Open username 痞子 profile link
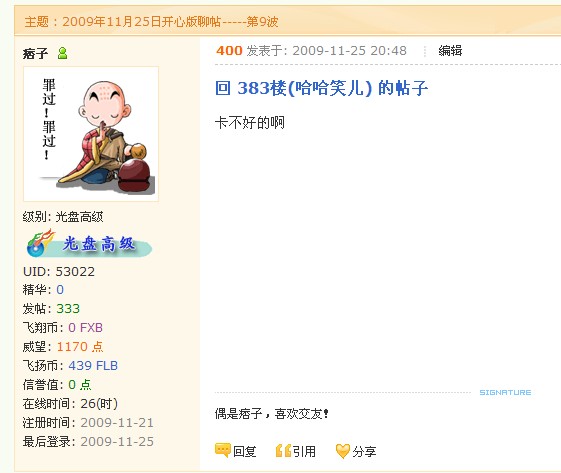 click(35, 54)
